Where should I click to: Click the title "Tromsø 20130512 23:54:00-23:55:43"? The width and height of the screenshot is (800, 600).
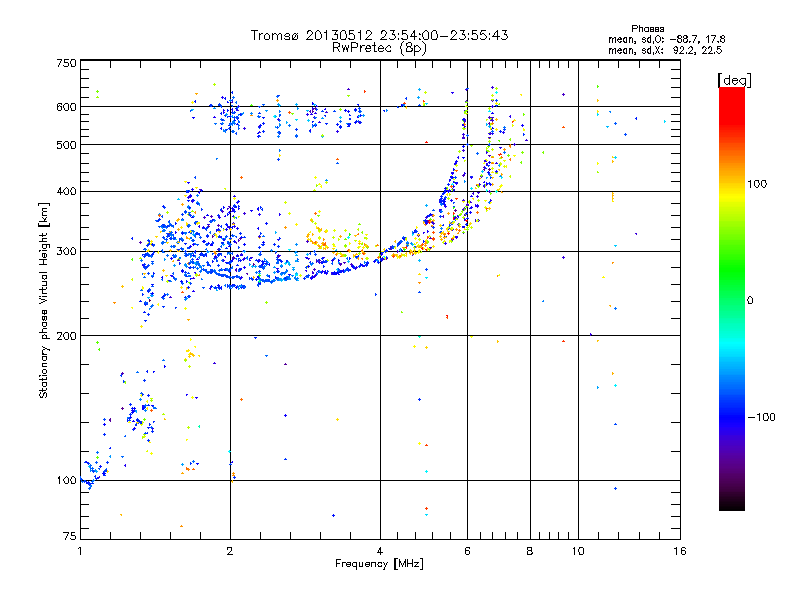click(x=380, y=35)
